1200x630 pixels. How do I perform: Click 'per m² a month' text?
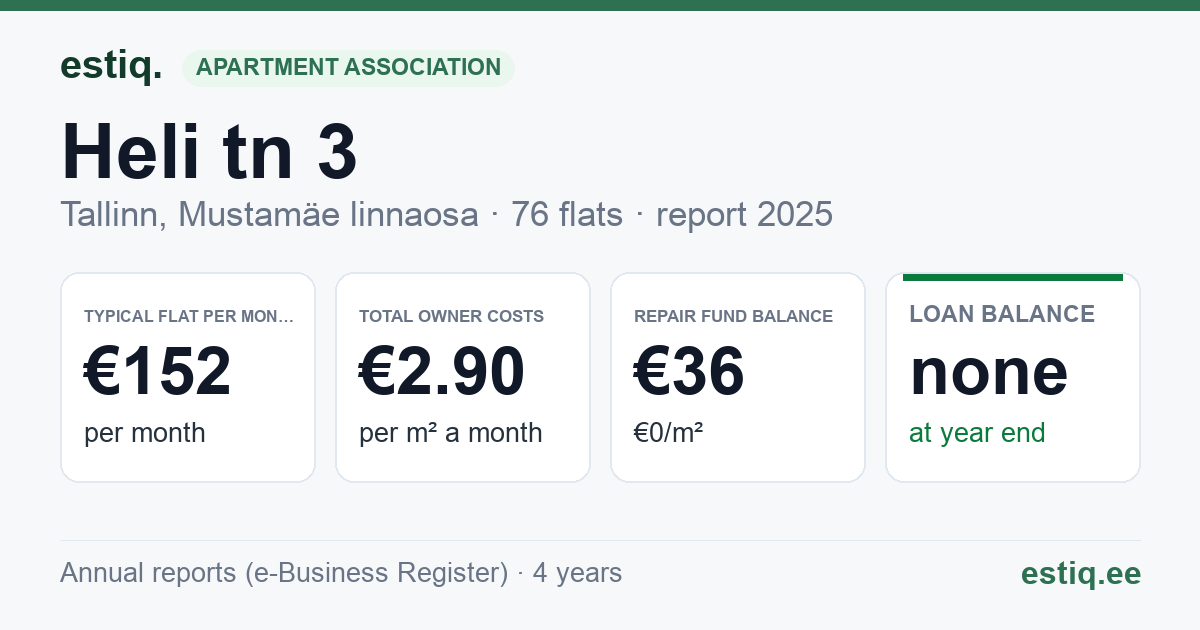(450, 433)
